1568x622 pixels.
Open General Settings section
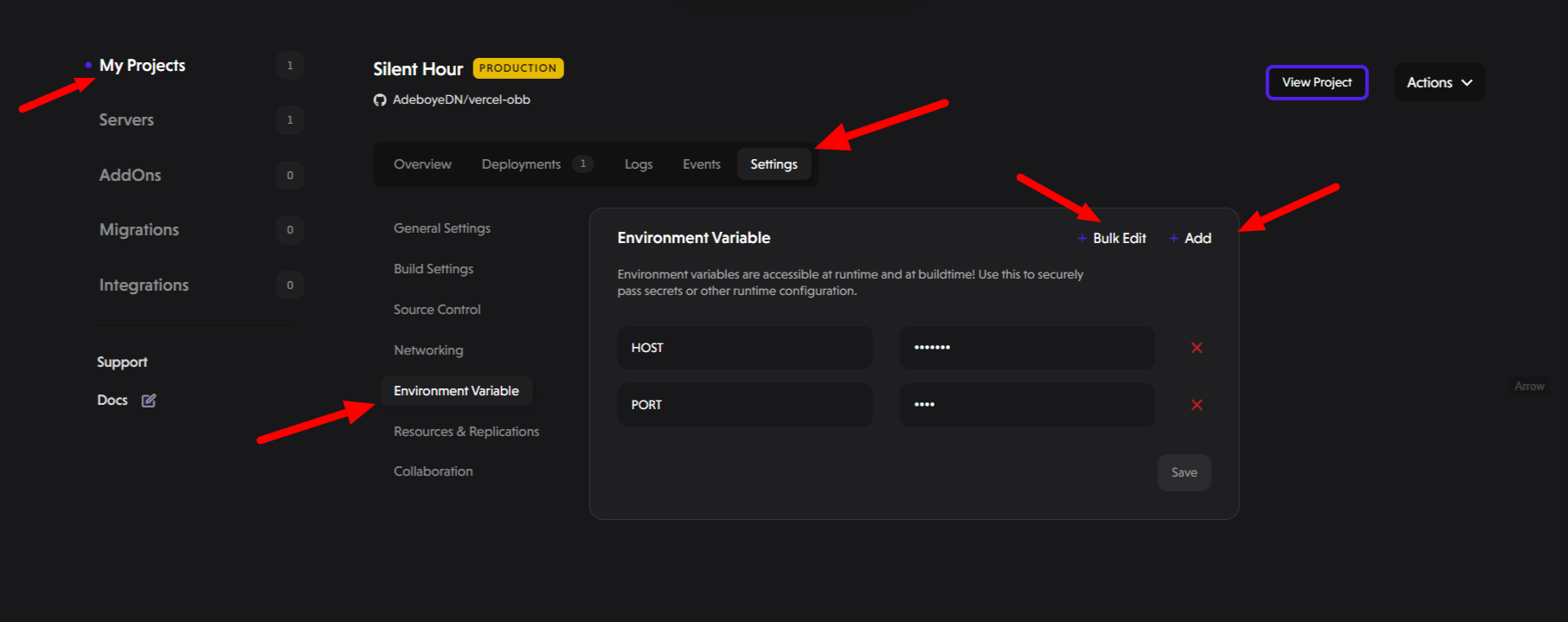click(x=442, y=228)
